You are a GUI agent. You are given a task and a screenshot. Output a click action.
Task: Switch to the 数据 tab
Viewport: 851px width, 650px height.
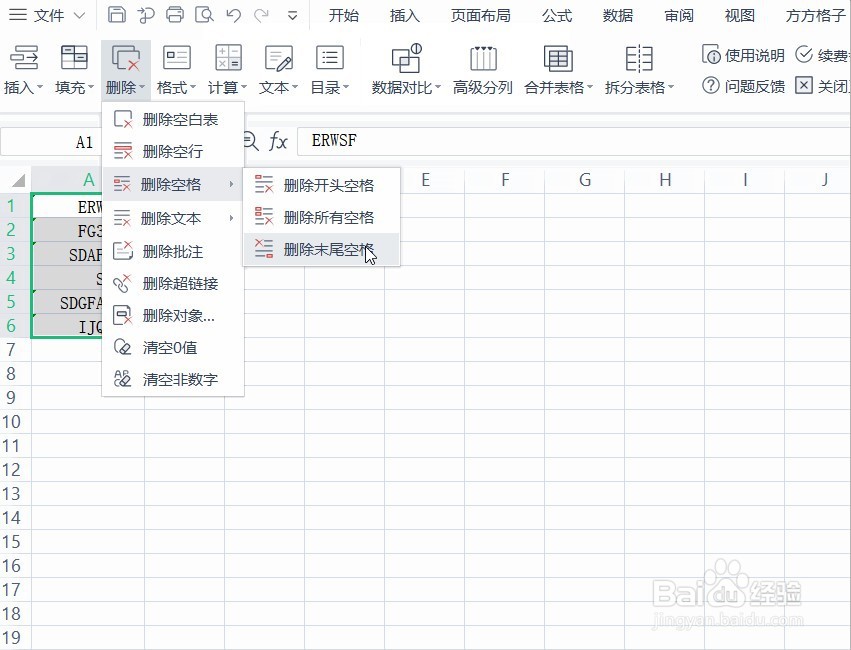pos(618,16)
